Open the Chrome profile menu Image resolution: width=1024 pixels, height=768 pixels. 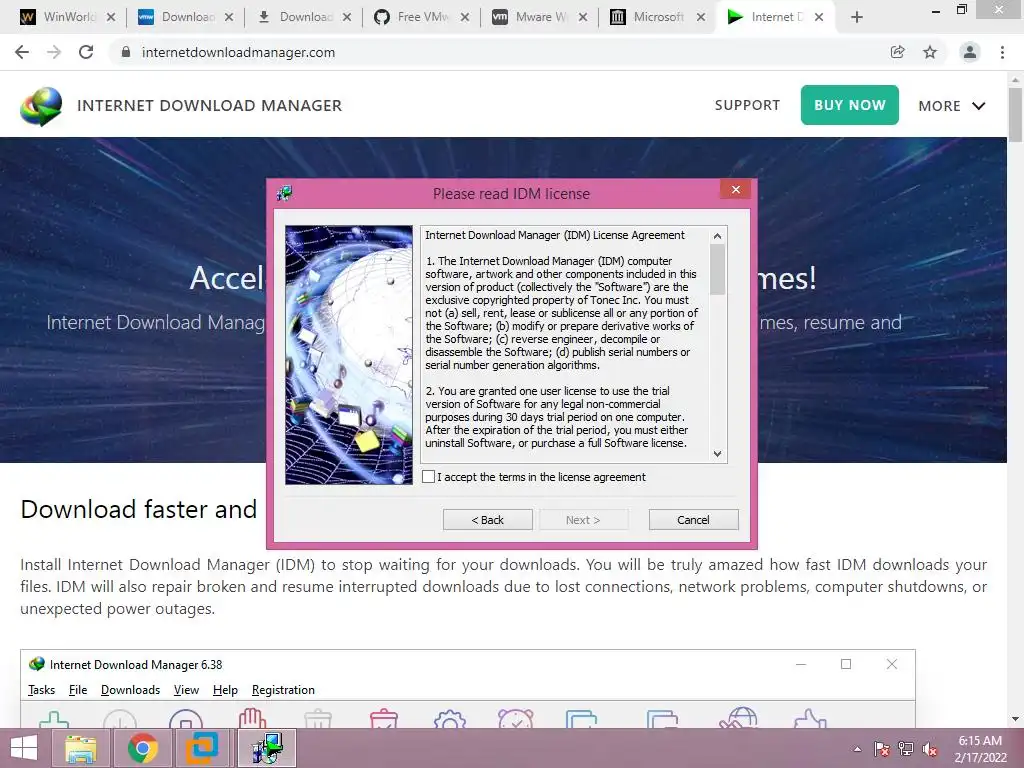click(970, 52)
